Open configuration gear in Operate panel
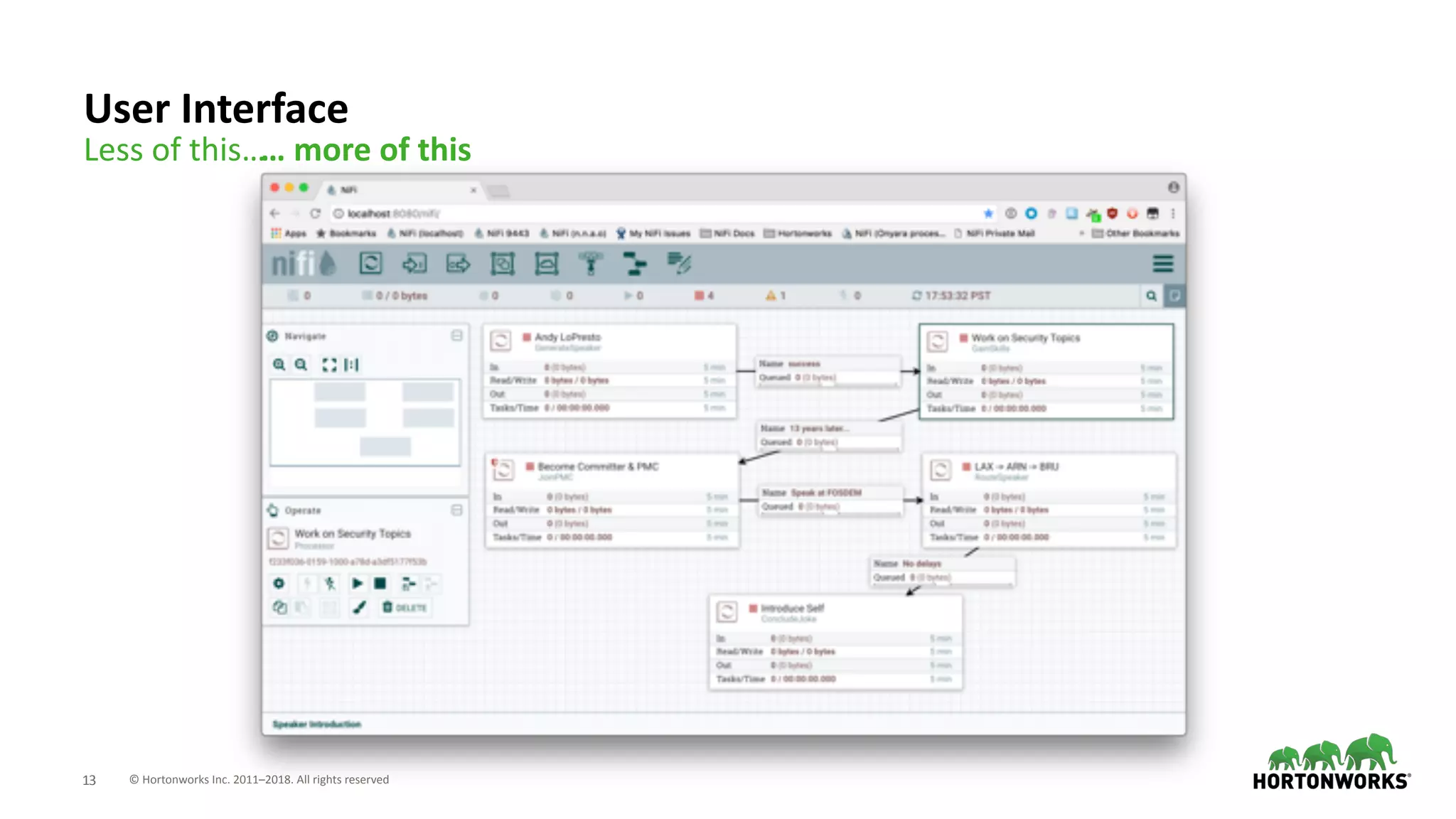Viewport: 1456px width, 819px height. [x=279, y=584]
